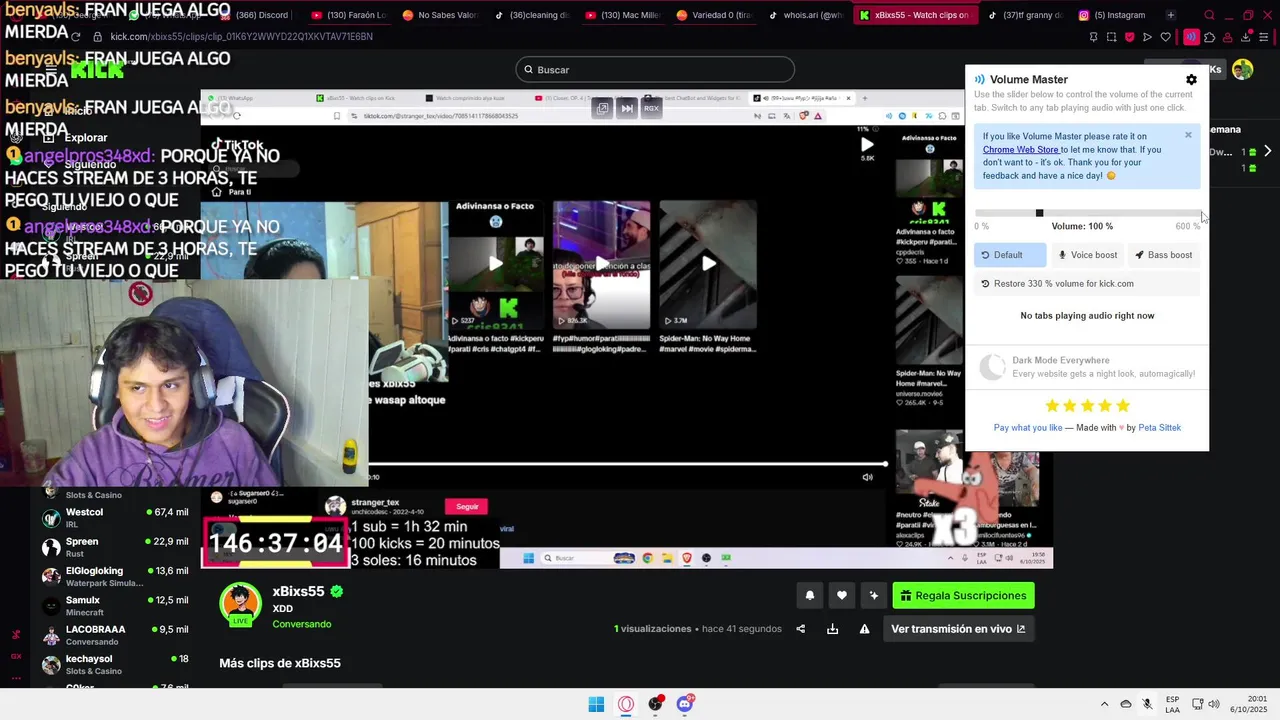Restore 330 % volume for kick.com
Viewport: 1280px width, 720px height.
[x=1086, y=284]
